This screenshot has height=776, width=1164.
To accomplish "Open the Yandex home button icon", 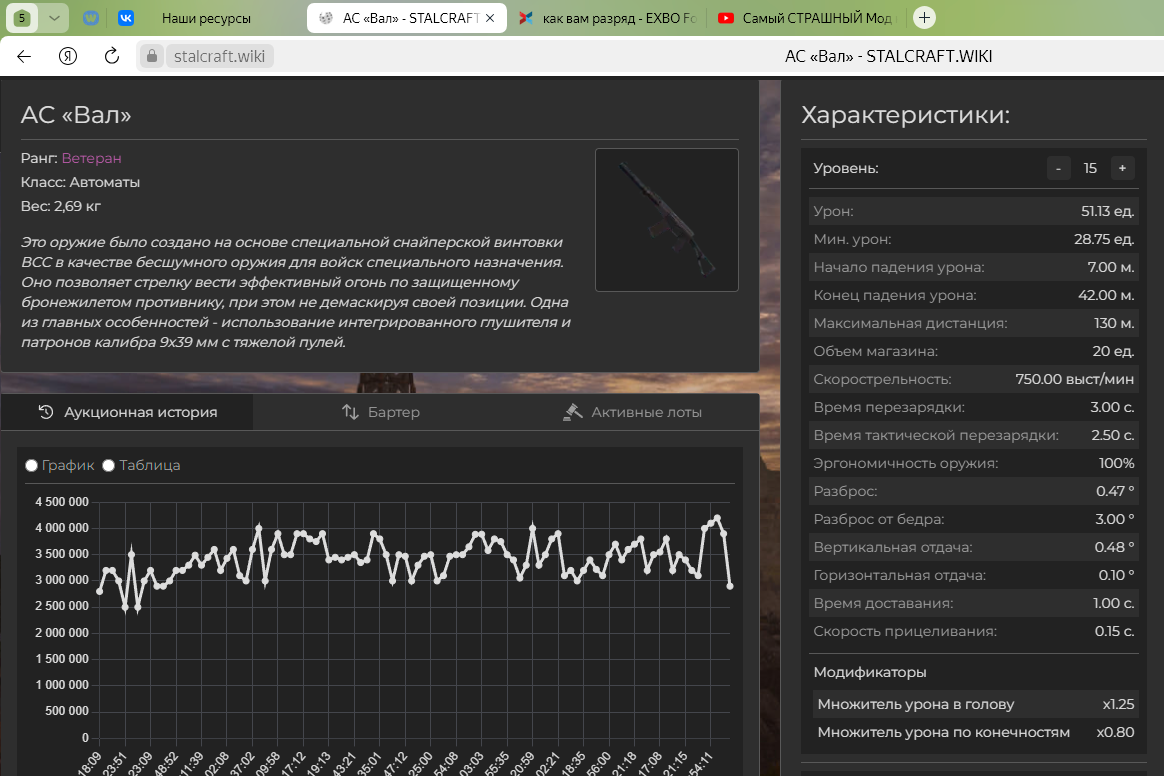I will tap(68, 56).
